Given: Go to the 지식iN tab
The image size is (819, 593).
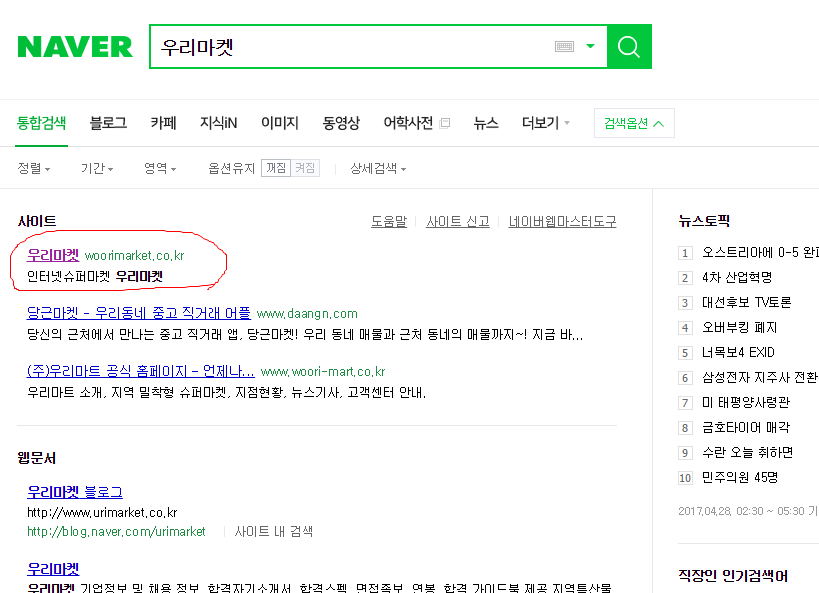Looking at the screenshot, I should (x=218, y=123).
